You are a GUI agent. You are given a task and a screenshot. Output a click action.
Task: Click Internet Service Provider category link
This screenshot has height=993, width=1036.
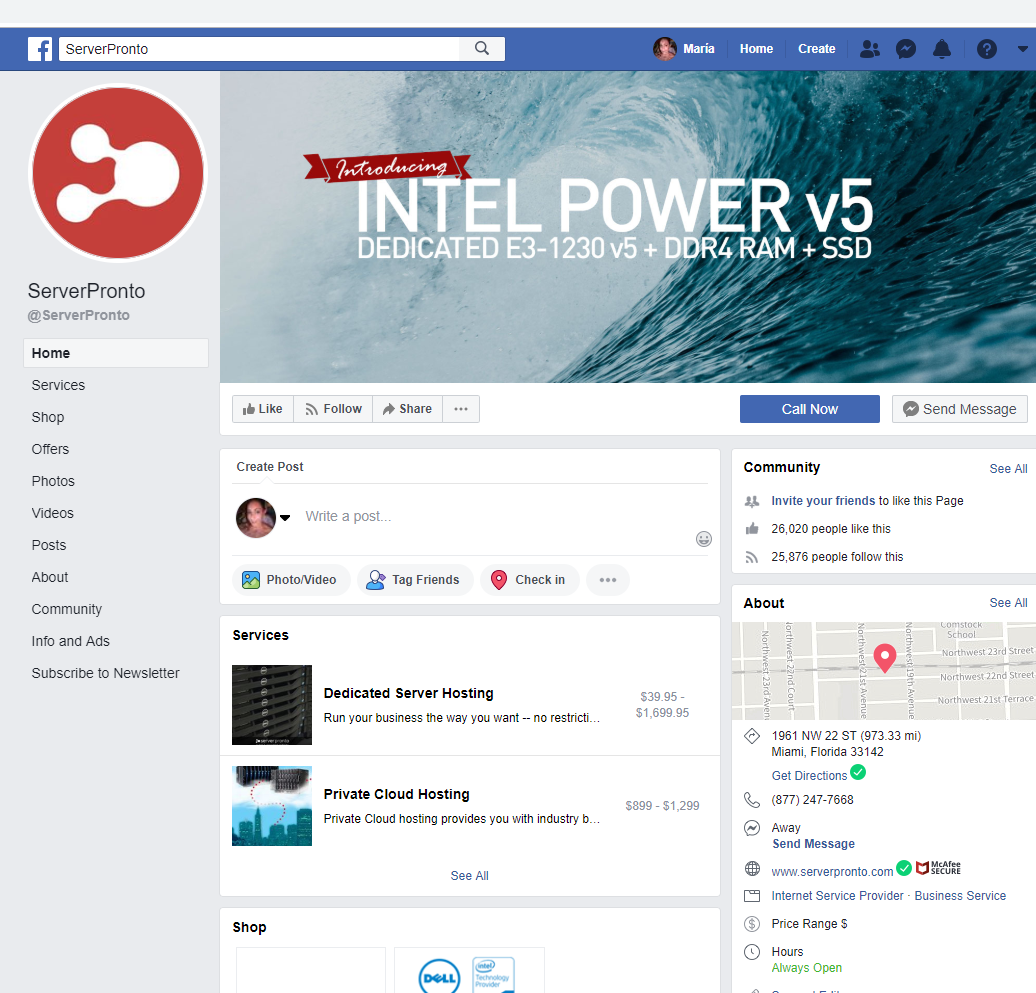click(837, 896)
